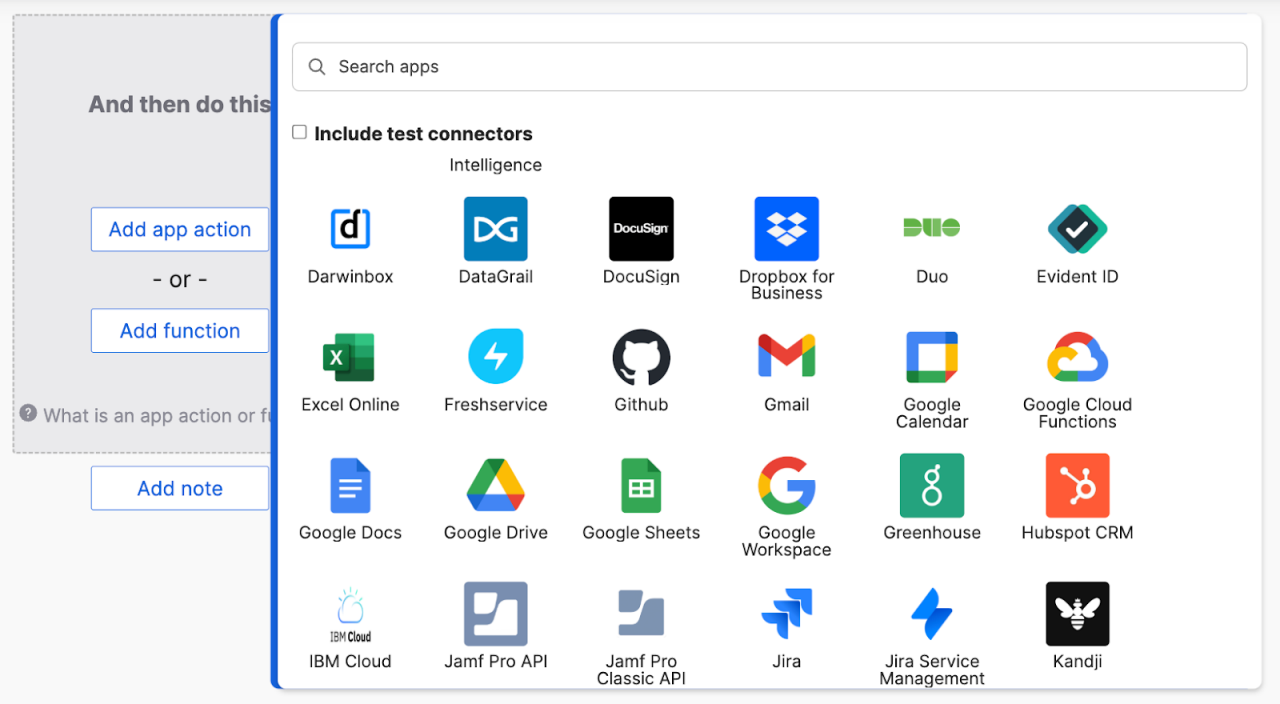Image resolution: width=1280 pixels, height=704 pixels.
Task: Select the Dropbox for Business icon
Action: click(x=786, y=228)
